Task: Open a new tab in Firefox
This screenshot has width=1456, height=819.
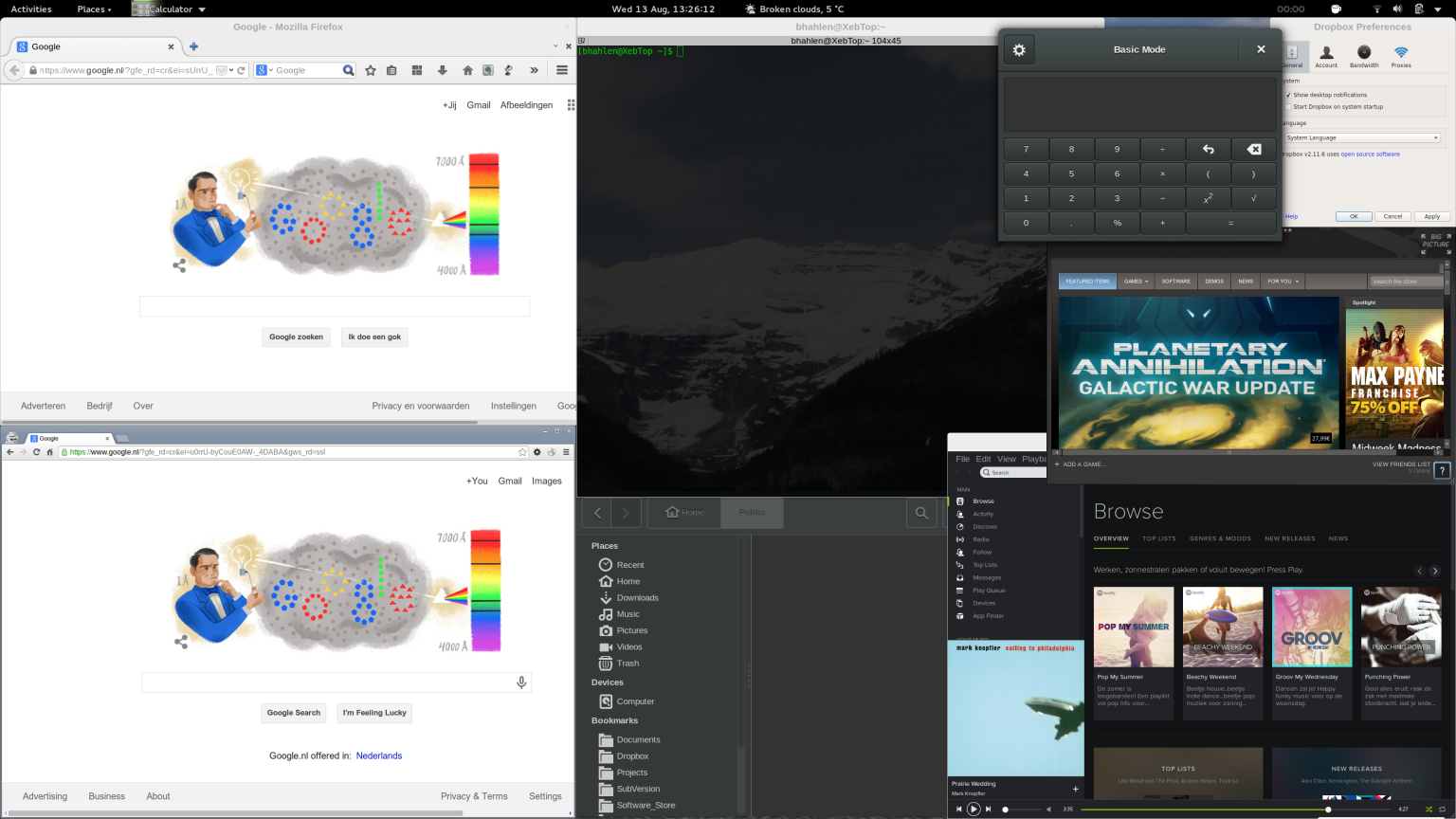Action: (x=193, y=46)
